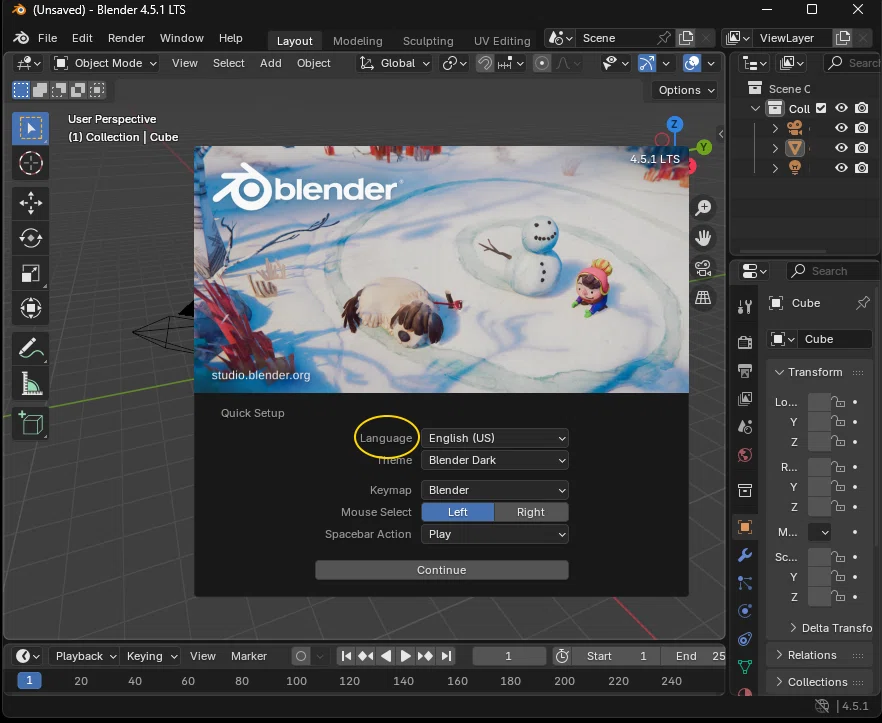Select the Add Cube tool
882x723 pixels.
coord(30,423)
